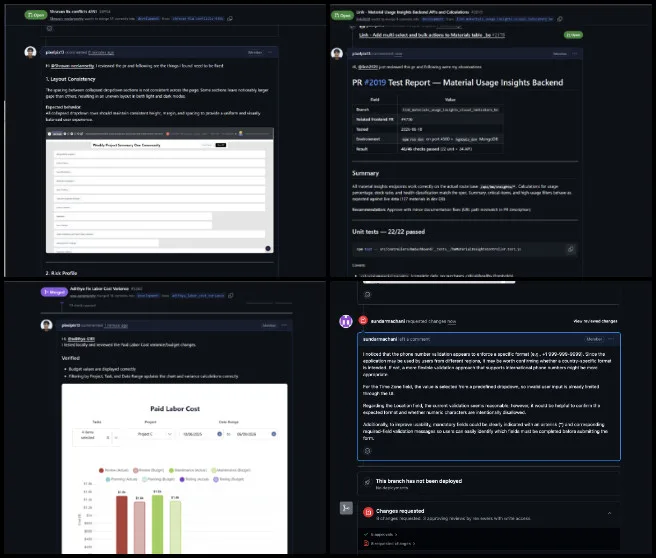Clear Tasks selection with the x icon
Screen dimensions: 656x558
click(108, 438)
